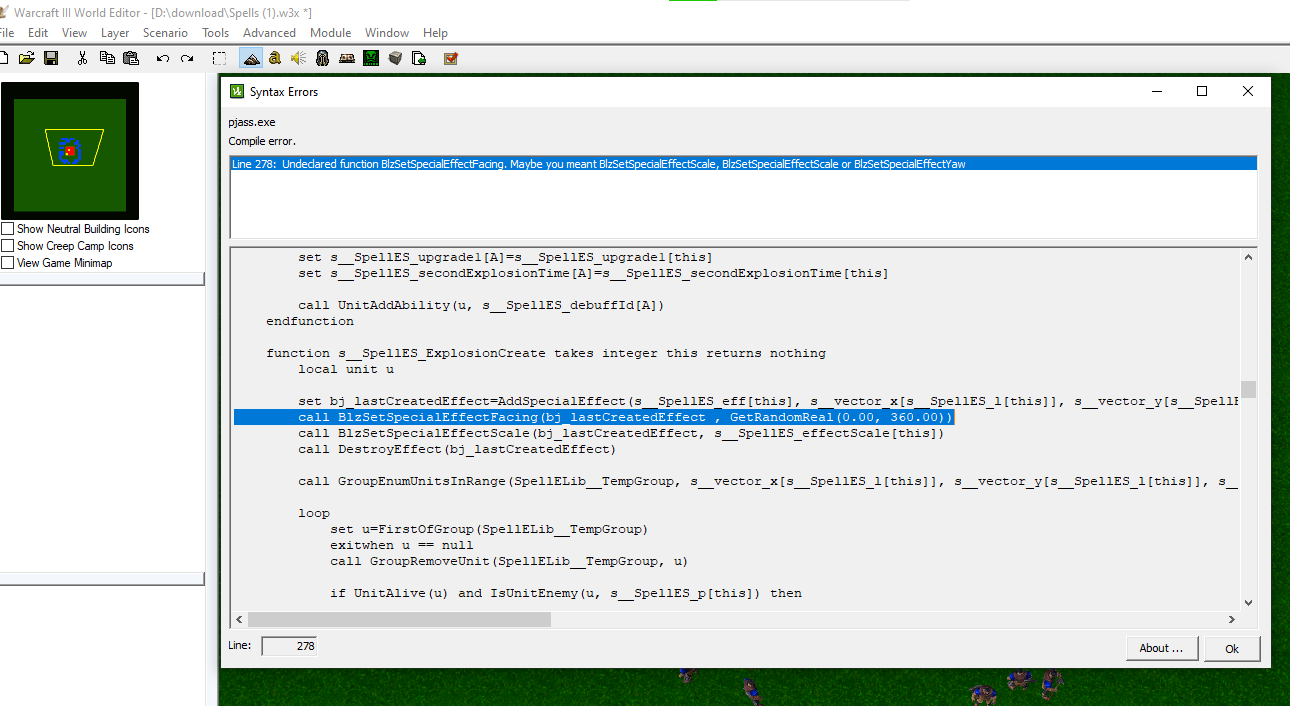Click the 'pjass.exe' label
The width and height of the screenshot is (1290, 706).
click(252, 122)
